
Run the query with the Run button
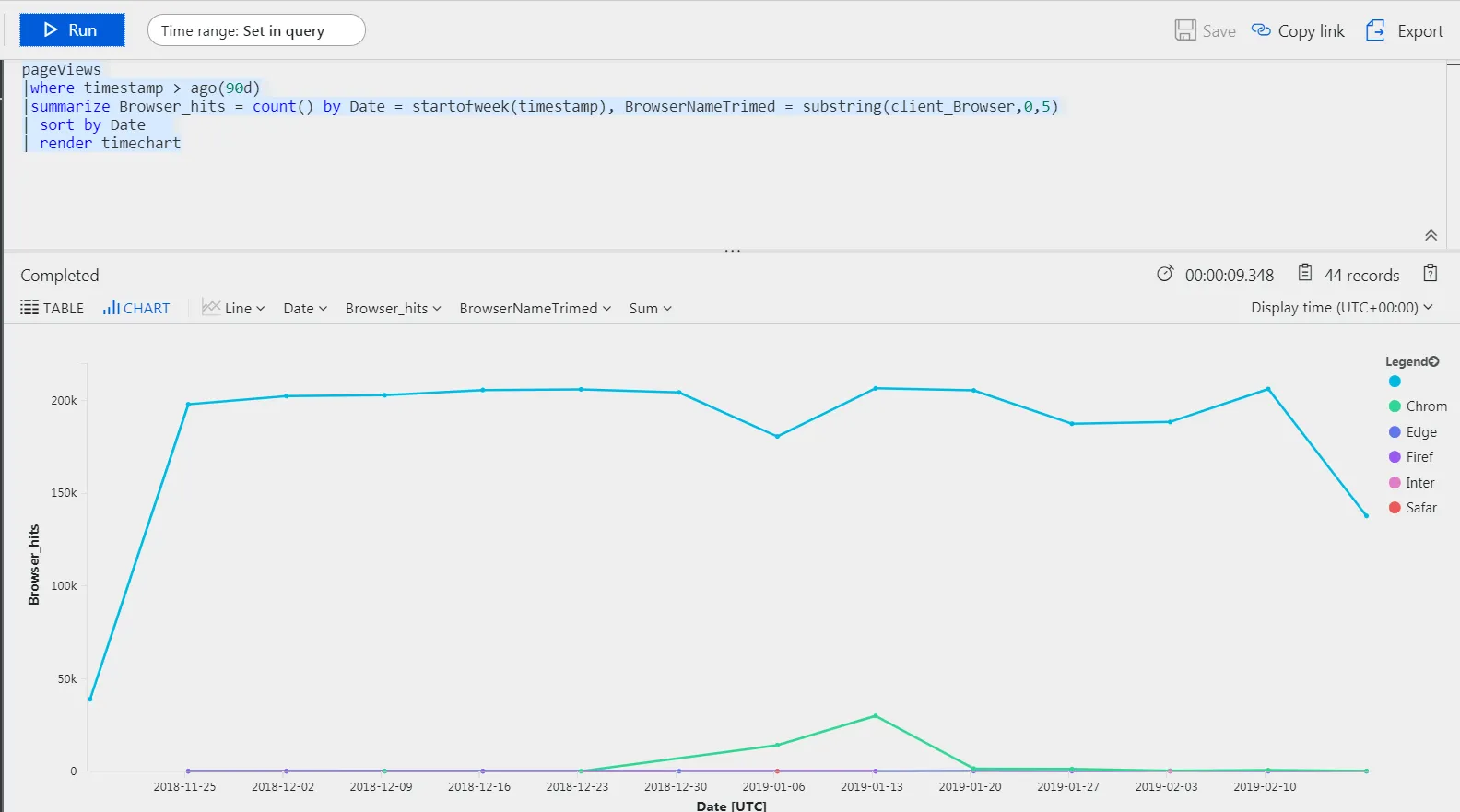coord(72,30)
